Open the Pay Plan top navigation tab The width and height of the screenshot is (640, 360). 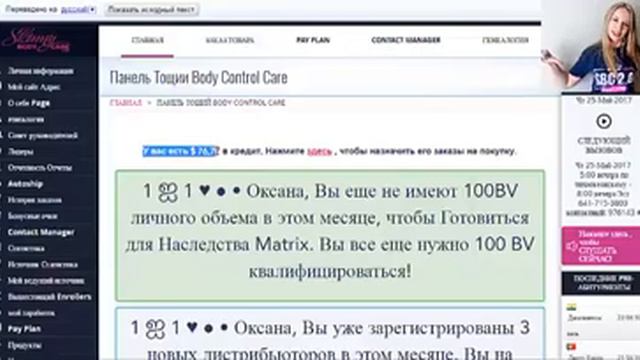click(313, 40)
